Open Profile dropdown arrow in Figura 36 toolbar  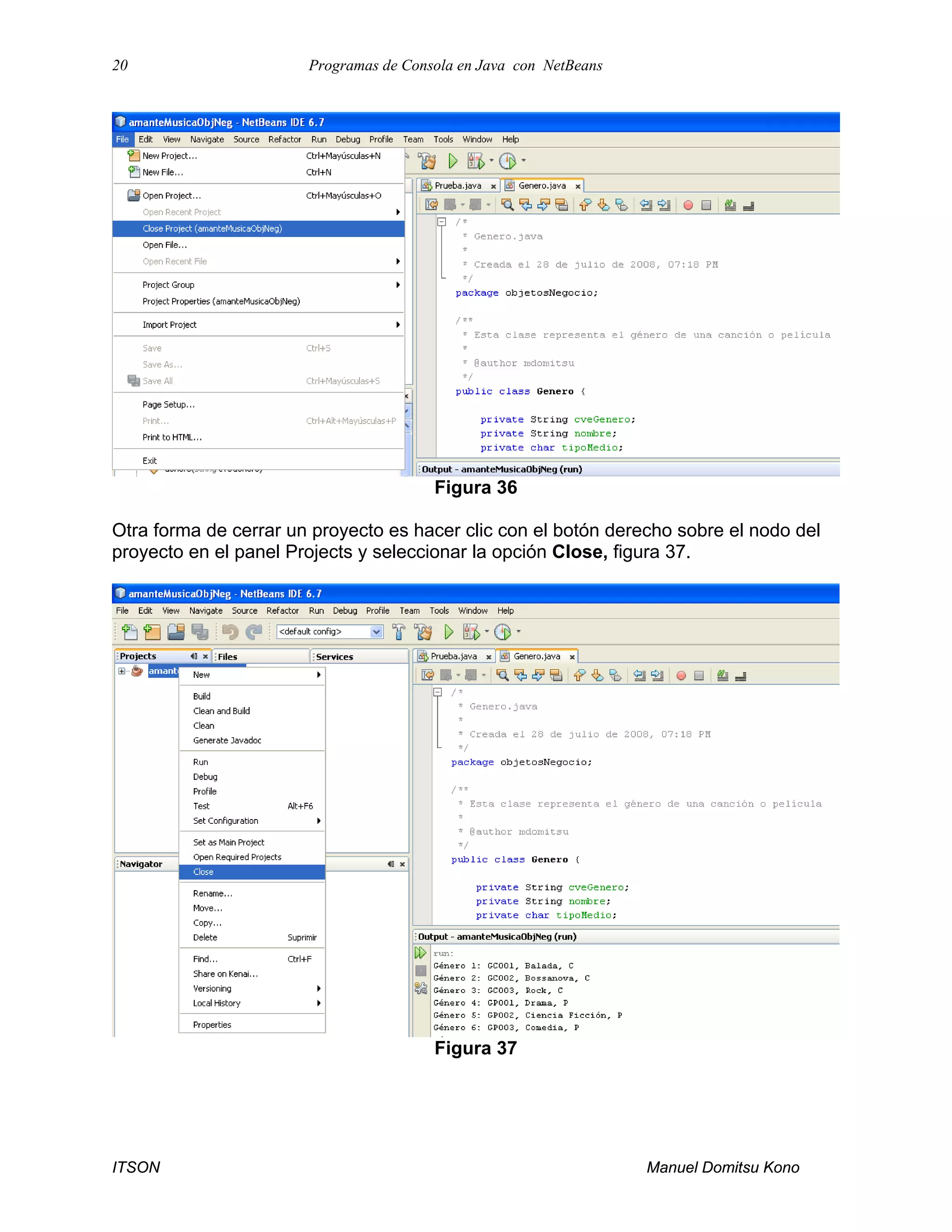pos(523,161)
